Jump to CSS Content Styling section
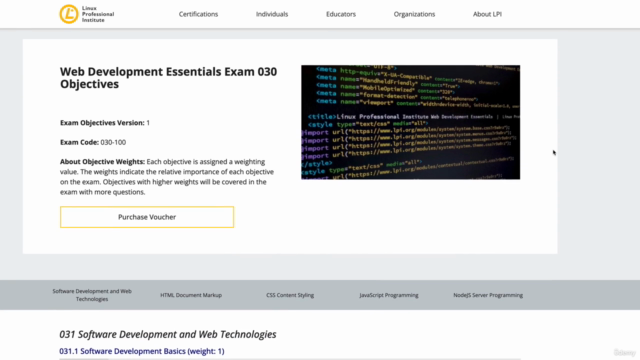 tap(290, 295)
